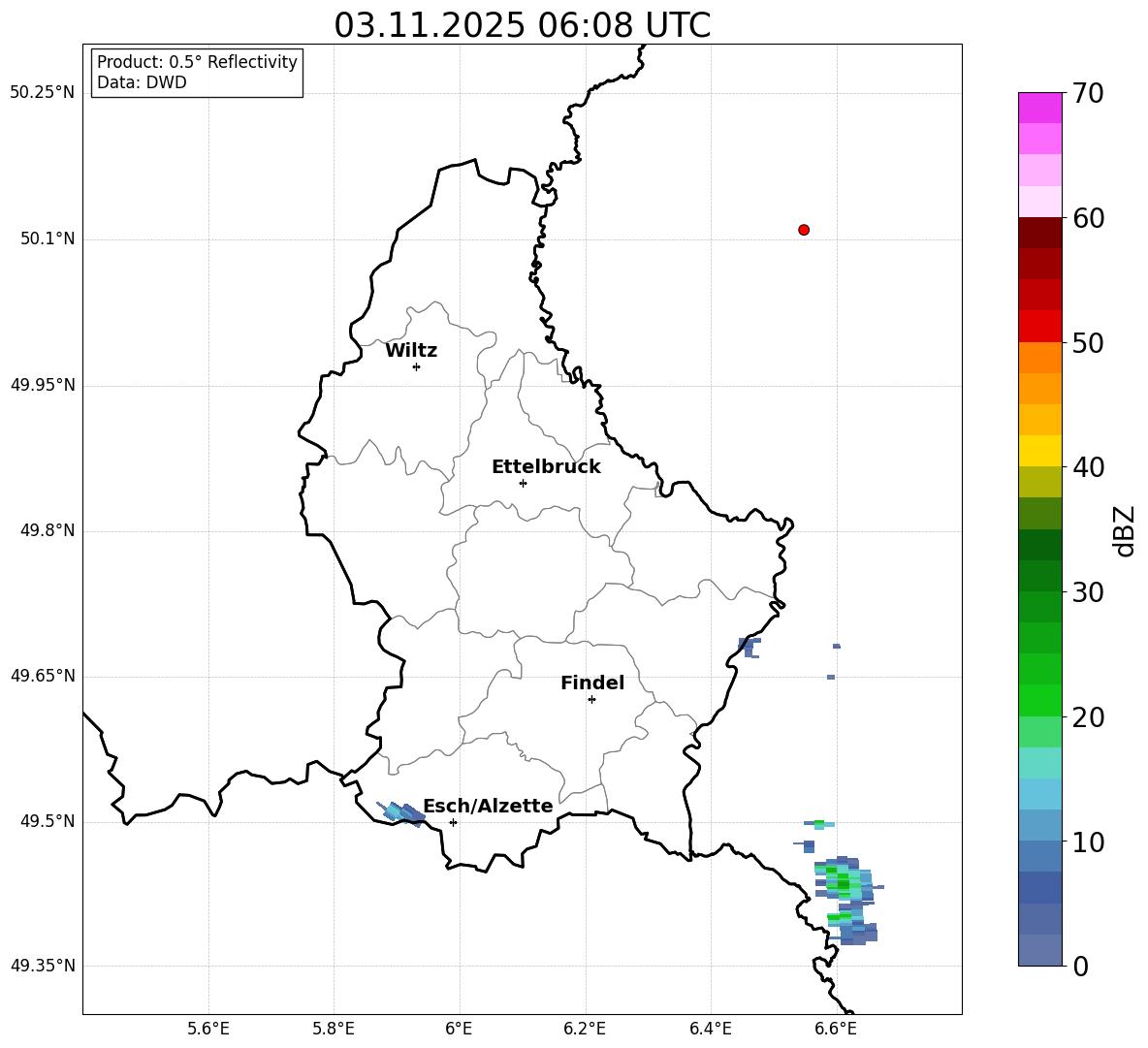Click the 6.2°E longitude label
Image resolution: width=1148 pixels, height=1048 pixels.
coord(585,1030)
